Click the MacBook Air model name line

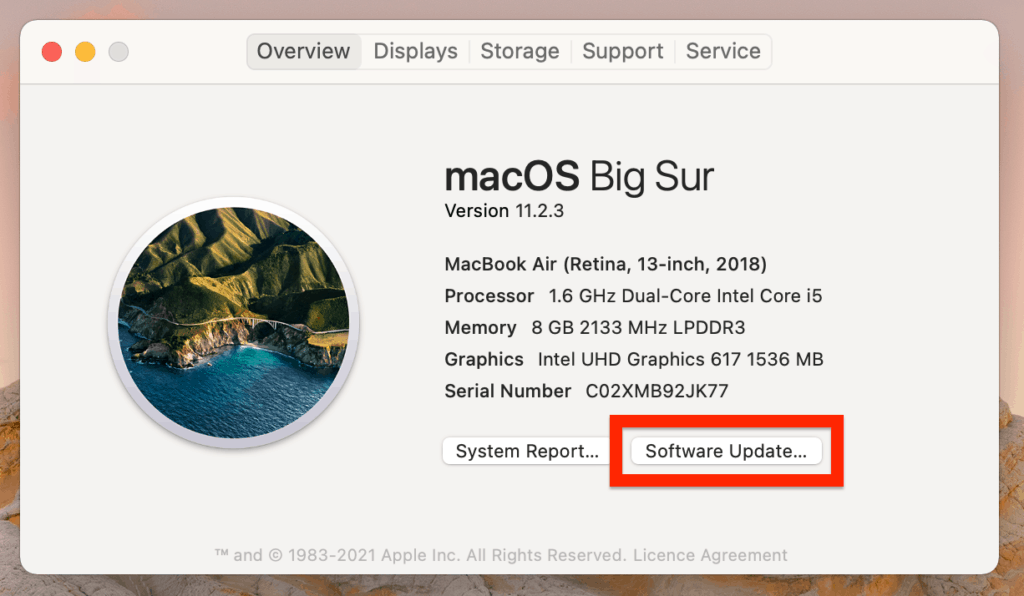tap(605, 265)
